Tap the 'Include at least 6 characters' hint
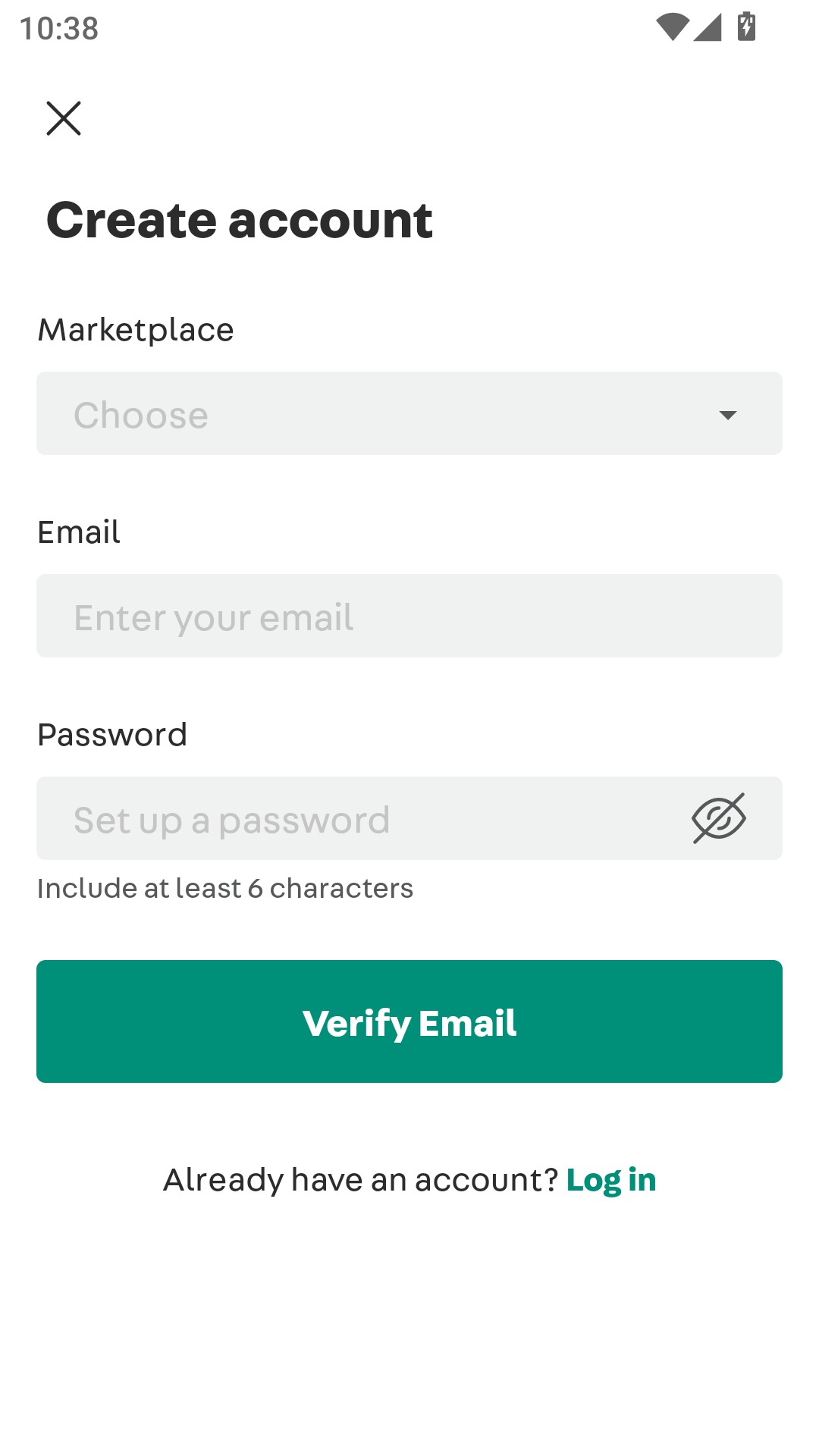The height and width of the screenshot is (1456, 819). click(225, 888)
